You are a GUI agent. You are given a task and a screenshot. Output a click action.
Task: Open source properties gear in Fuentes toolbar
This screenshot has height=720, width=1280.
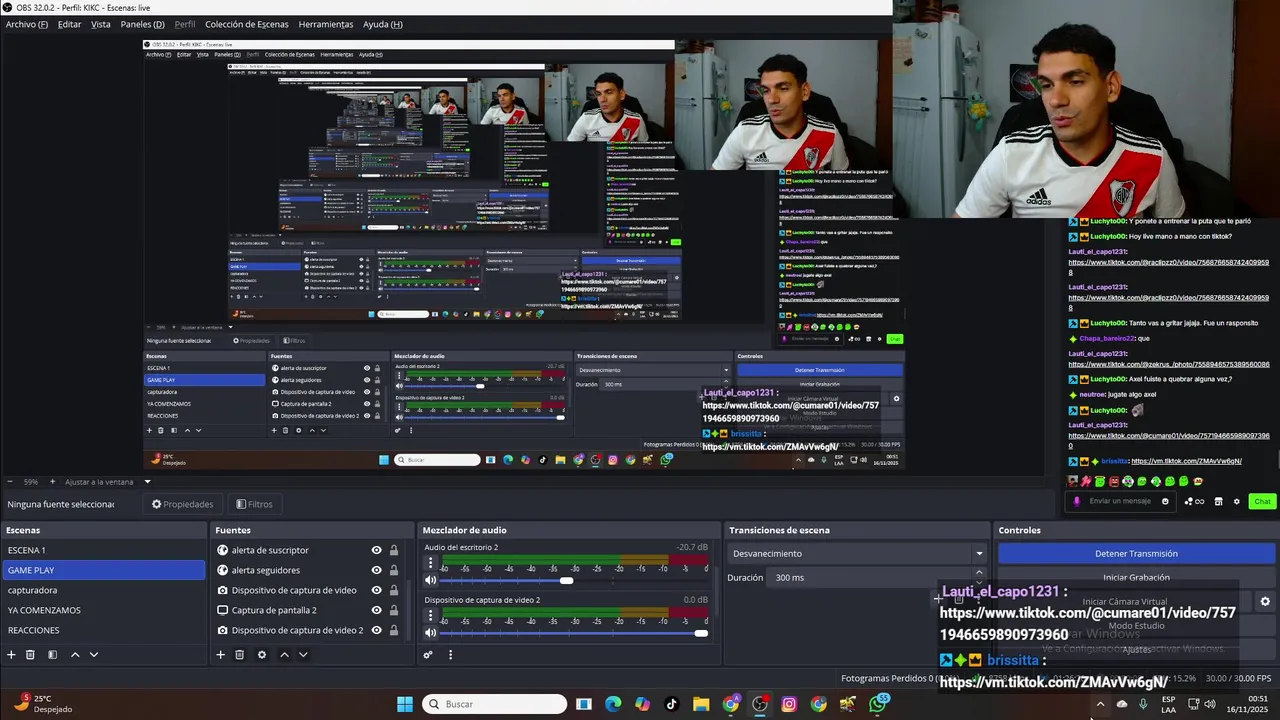262,655
